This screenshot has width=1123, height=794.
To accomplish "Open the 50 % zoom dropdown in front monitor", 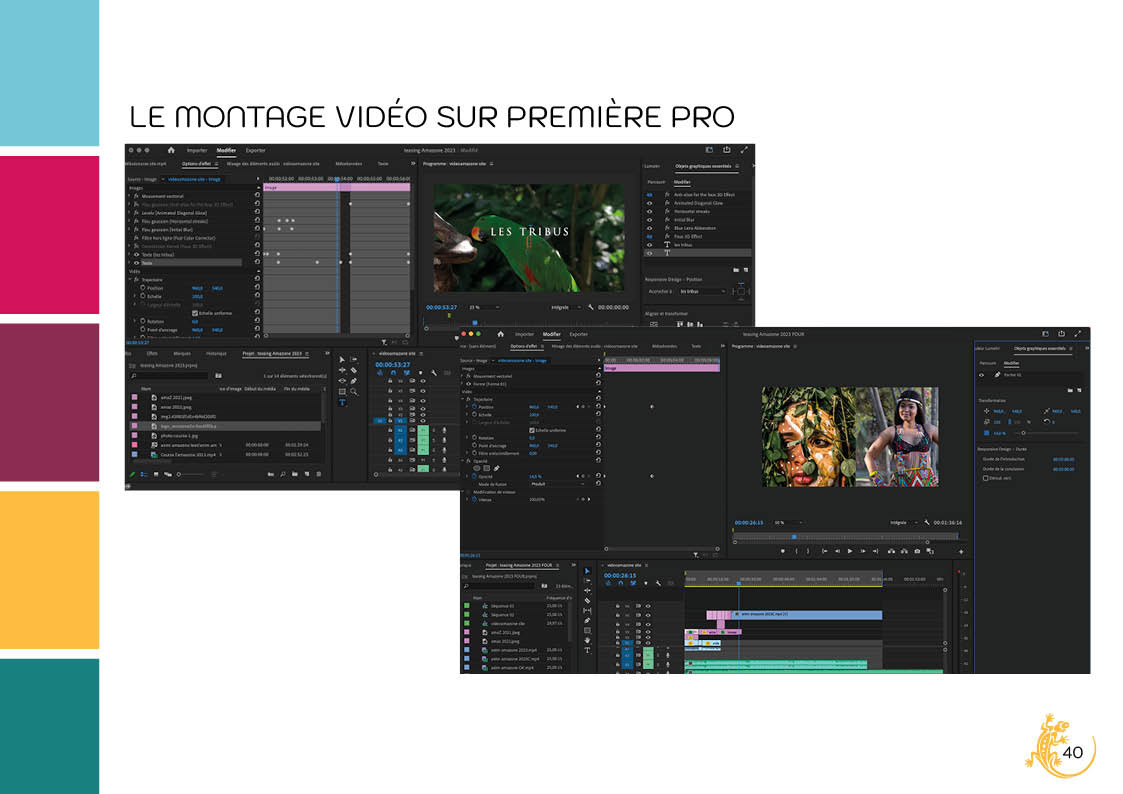I will tap(788, 523).
